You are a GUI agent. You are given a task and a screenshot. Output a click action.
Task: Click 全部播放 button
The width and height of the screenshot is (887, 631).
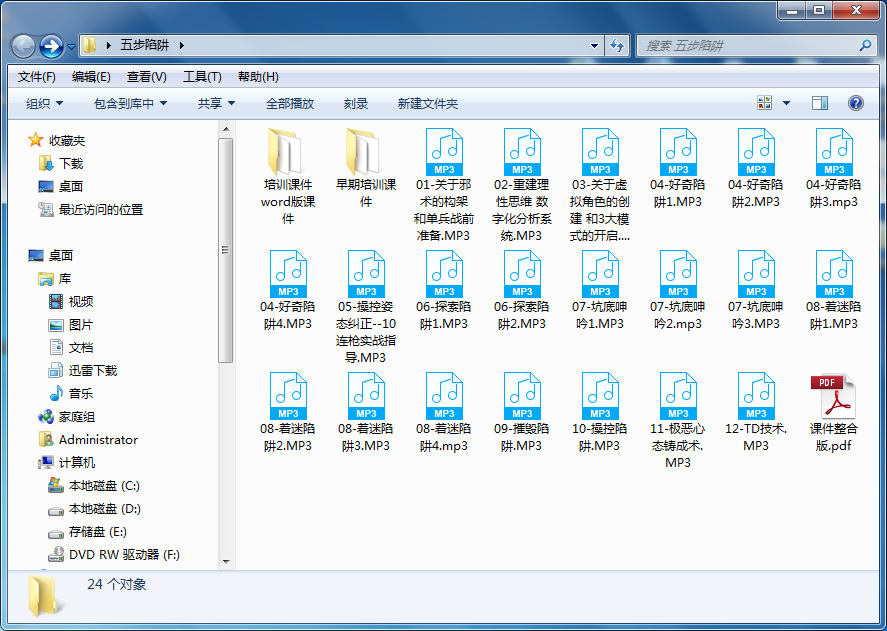(290, 104)
